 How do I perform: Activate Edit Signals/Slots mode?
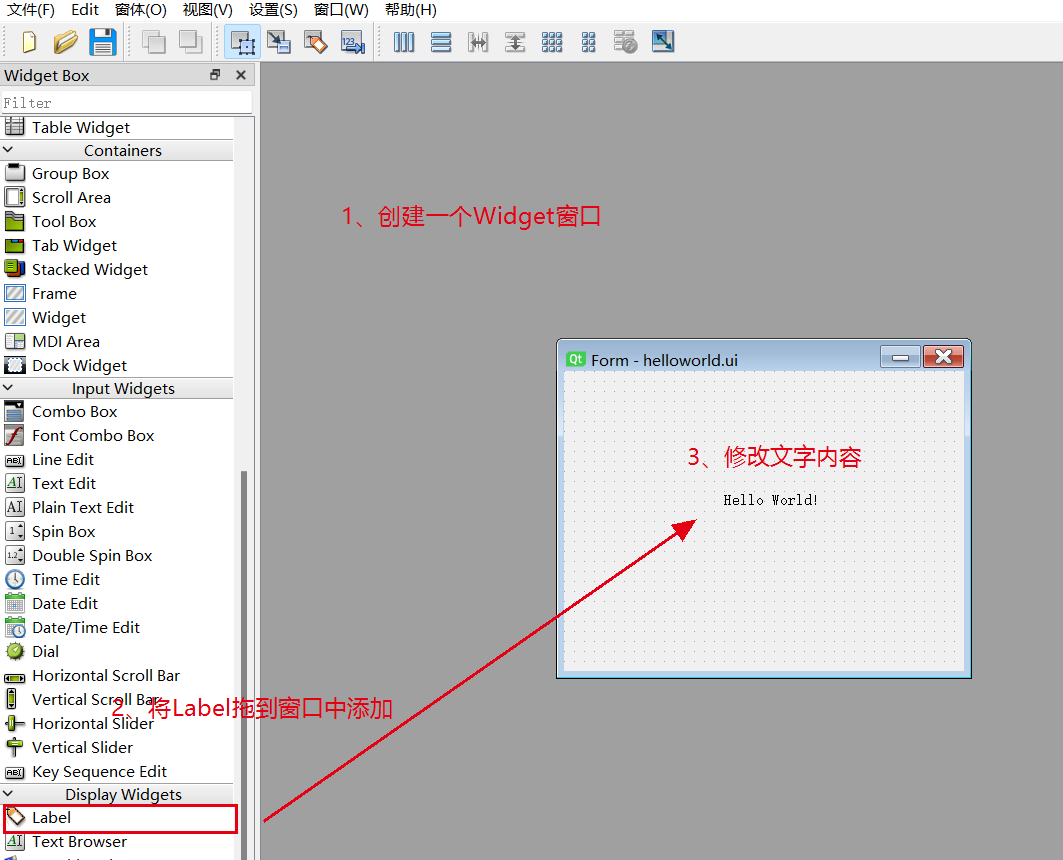(279, 42)
